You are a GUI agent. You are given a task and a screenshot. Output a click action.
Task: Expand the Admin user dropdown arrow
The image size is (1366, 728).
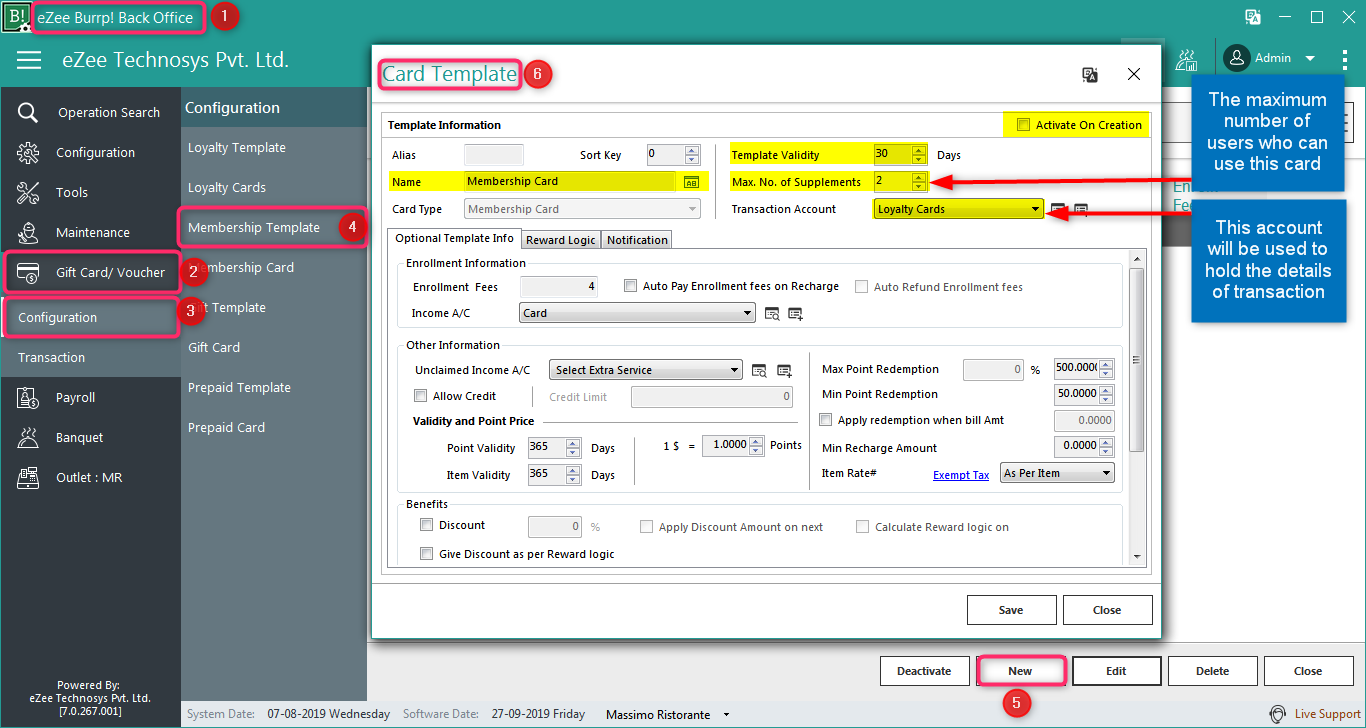pos(1310,59)
